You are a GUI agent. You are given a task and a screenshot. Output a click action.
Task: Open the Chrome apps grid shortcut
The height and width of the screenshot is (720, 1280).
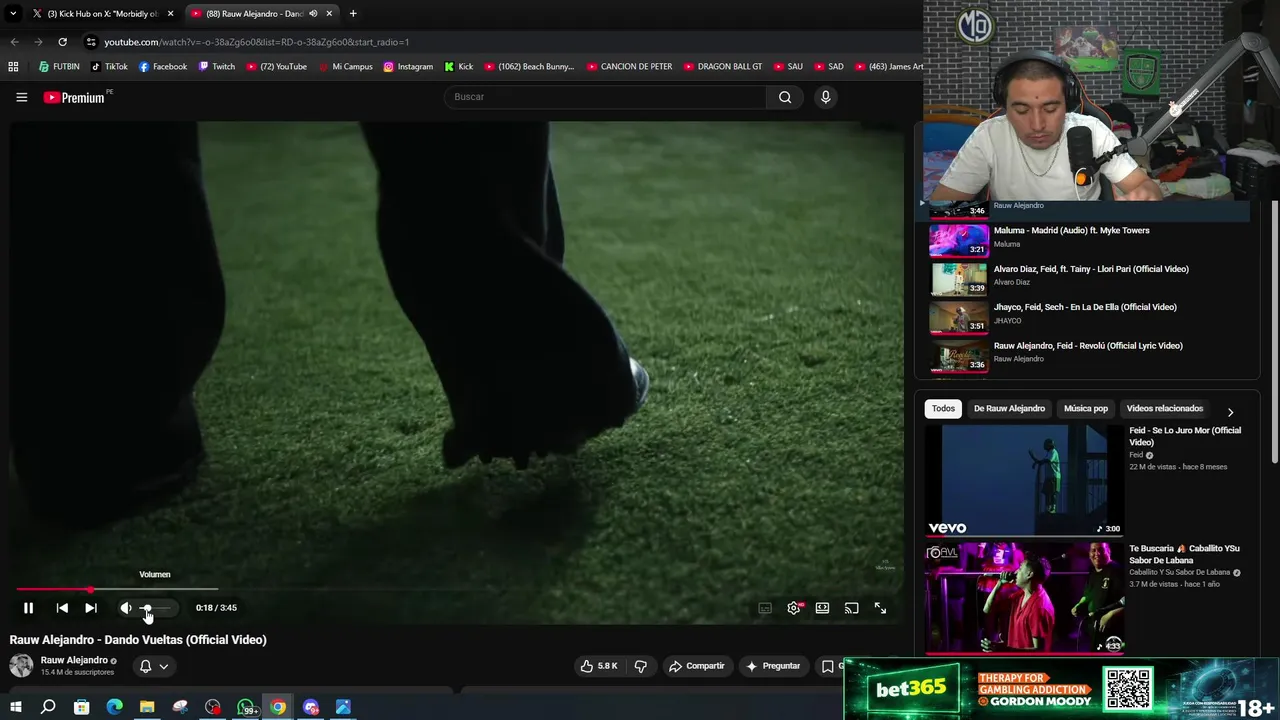click(x=13, y=67)
